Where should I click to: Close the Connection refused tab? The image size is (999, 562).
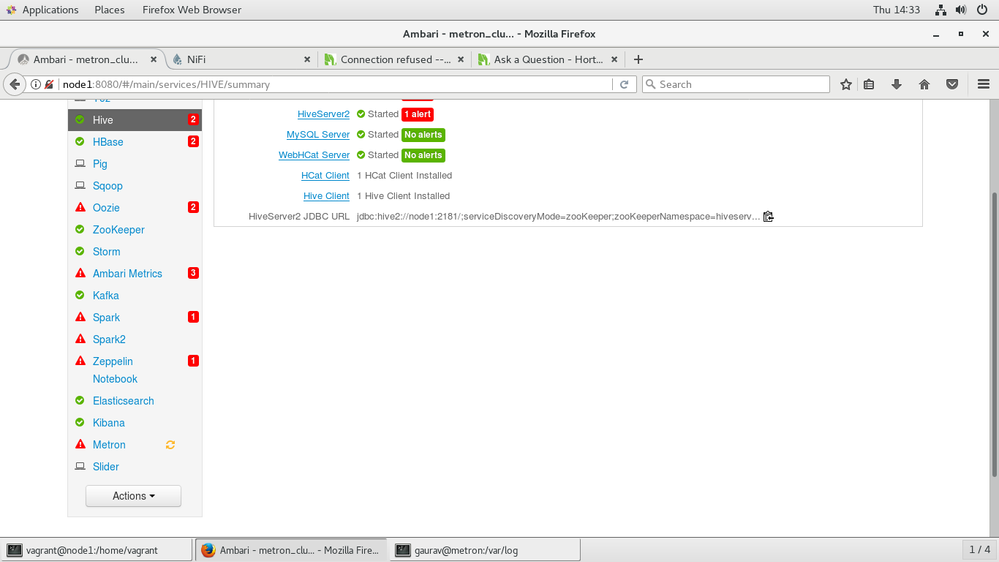461,59
